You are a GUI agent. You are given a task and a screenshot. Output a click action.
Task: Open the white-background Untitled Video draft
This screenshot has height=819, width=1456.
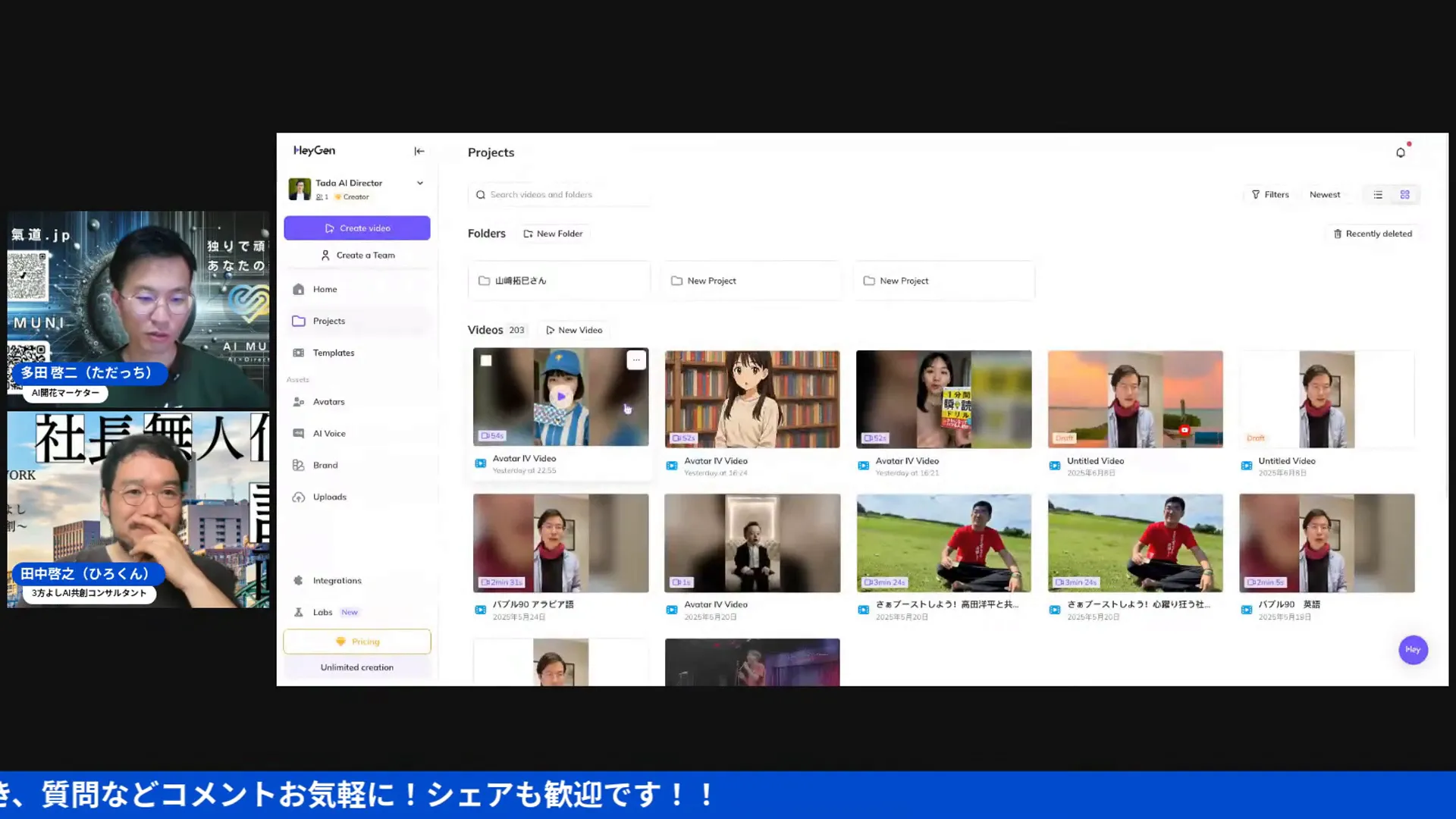pos(1326,399)
